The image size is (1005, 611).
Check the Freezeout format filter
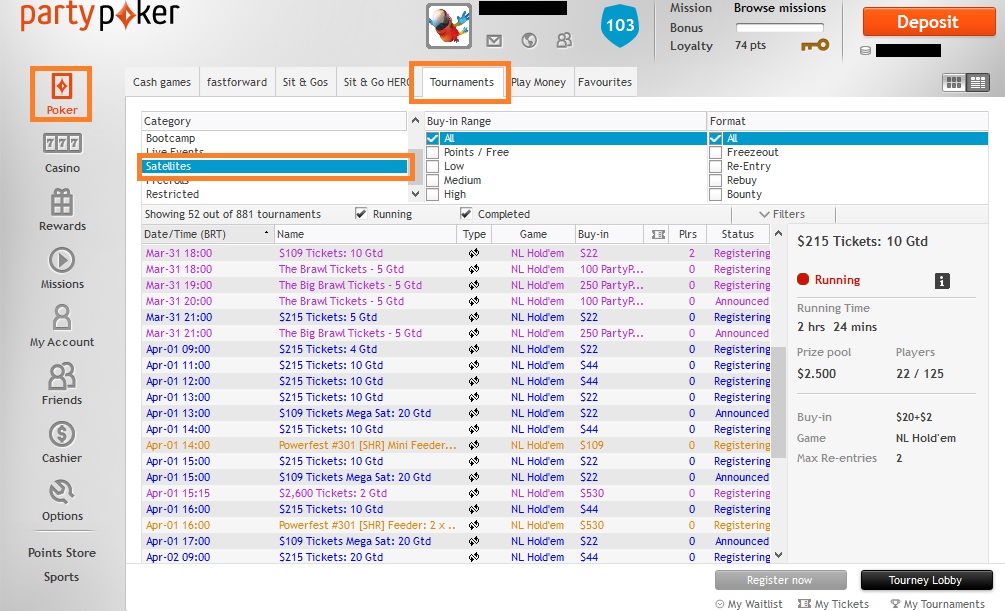tap(715, 153)
